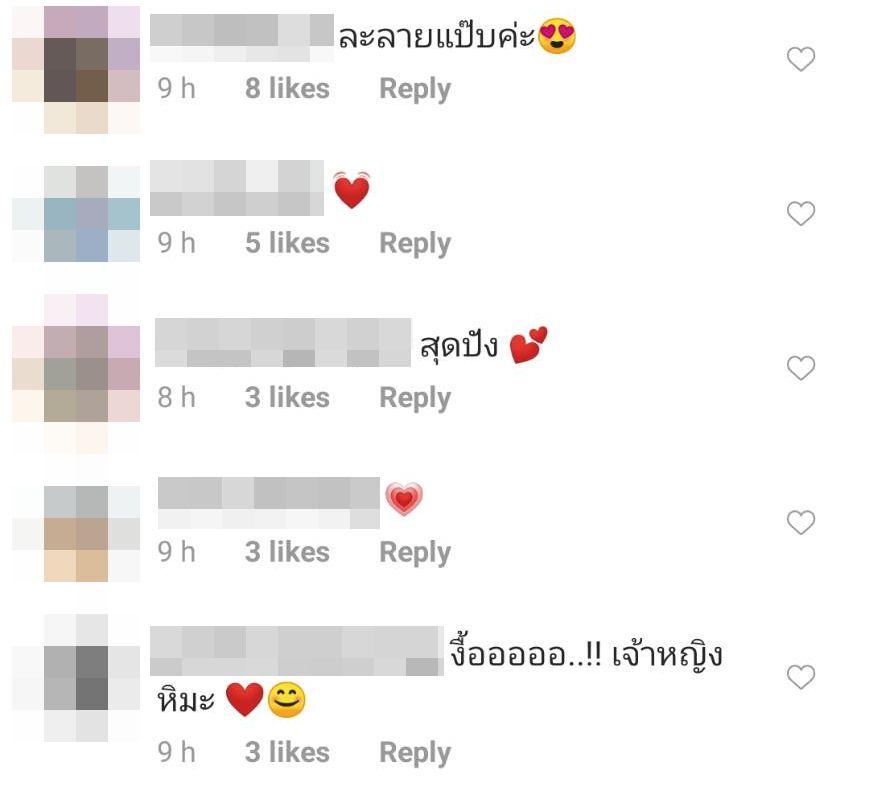Like the เจ้าหญิงหิมะ comment heart icon
This screenshot has height=805, width=869.
pyautogui.click(x=801, y=677)
